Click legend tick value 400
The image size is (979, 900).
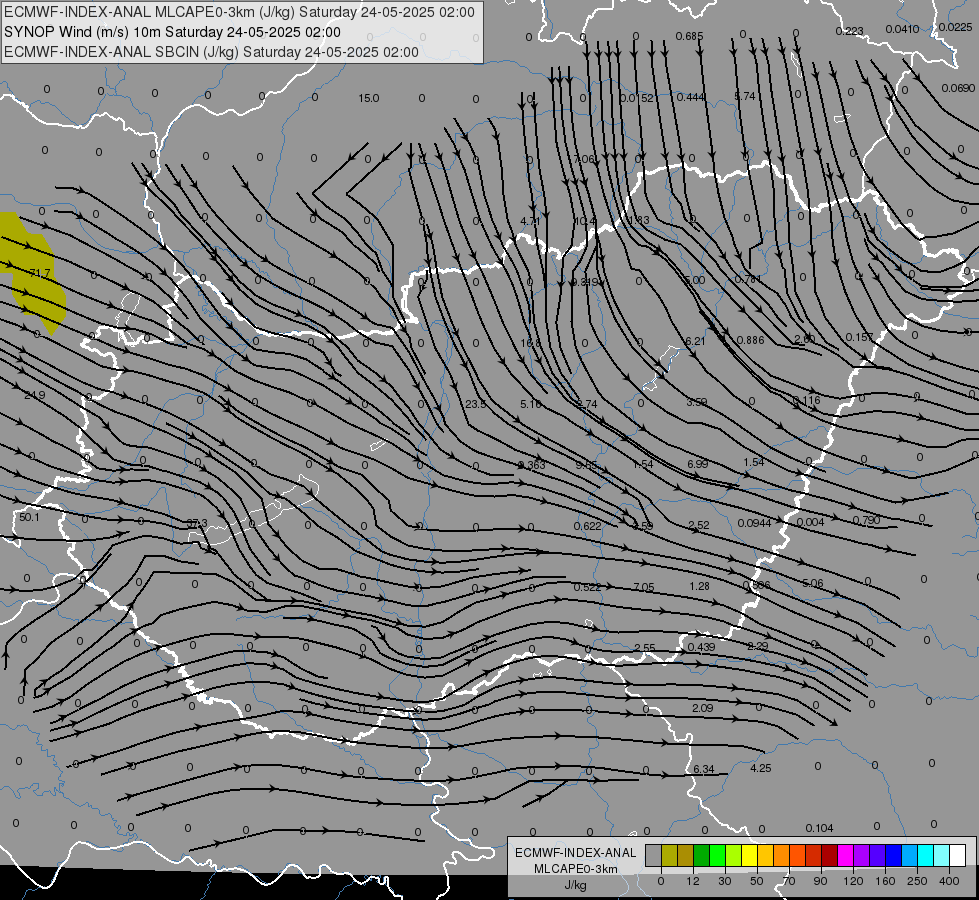click(x=949, y=881)
